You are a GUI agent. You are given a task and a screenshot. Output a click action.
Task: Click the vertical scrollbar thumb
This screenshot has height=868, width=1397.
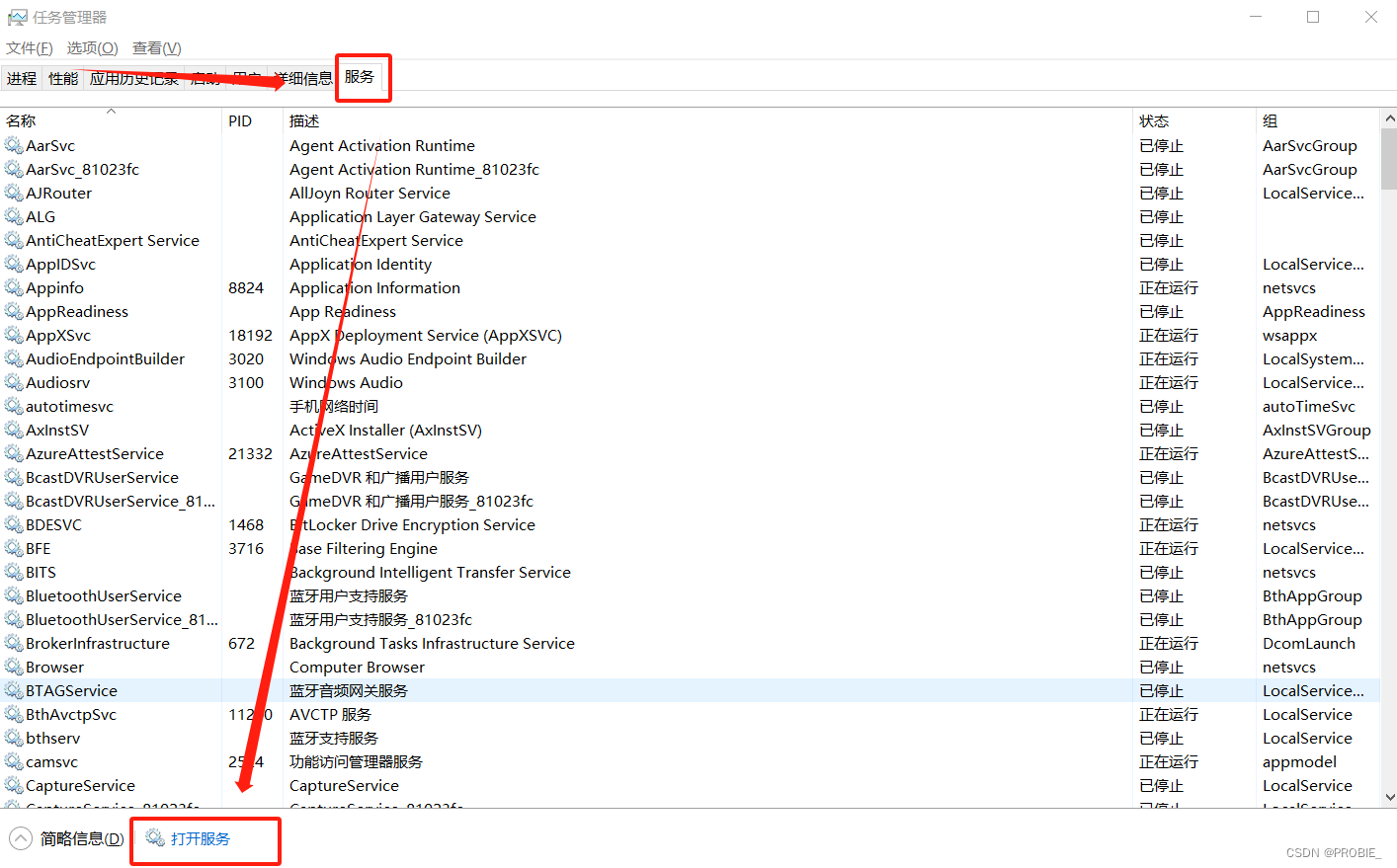[1389, 158]
